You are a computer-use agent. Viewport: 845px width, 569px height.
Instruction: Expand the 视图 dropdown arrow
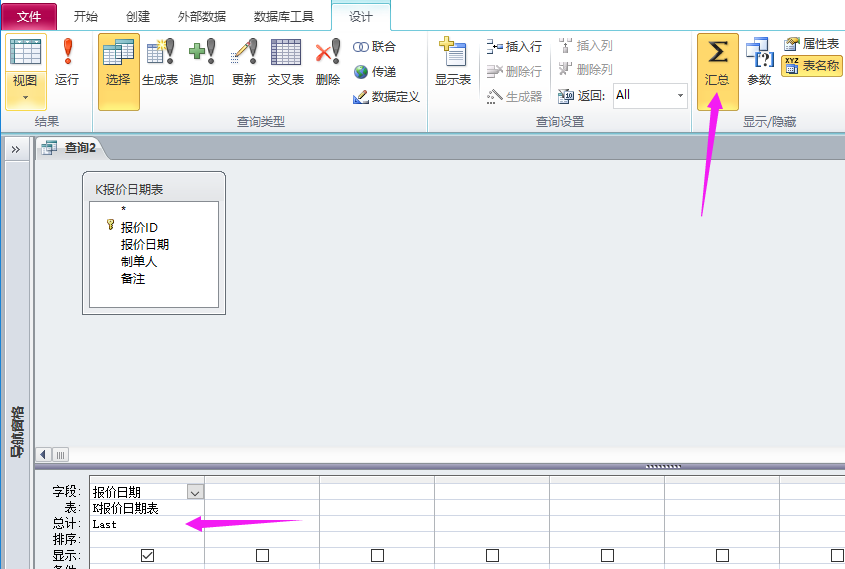pyautogui.click(x=25, y=98)
